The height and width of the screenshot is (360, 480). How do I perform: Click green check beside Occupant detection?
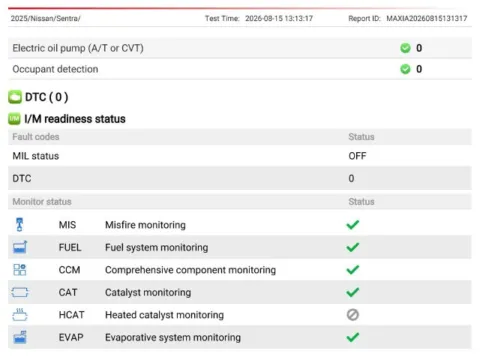[405, 69]
